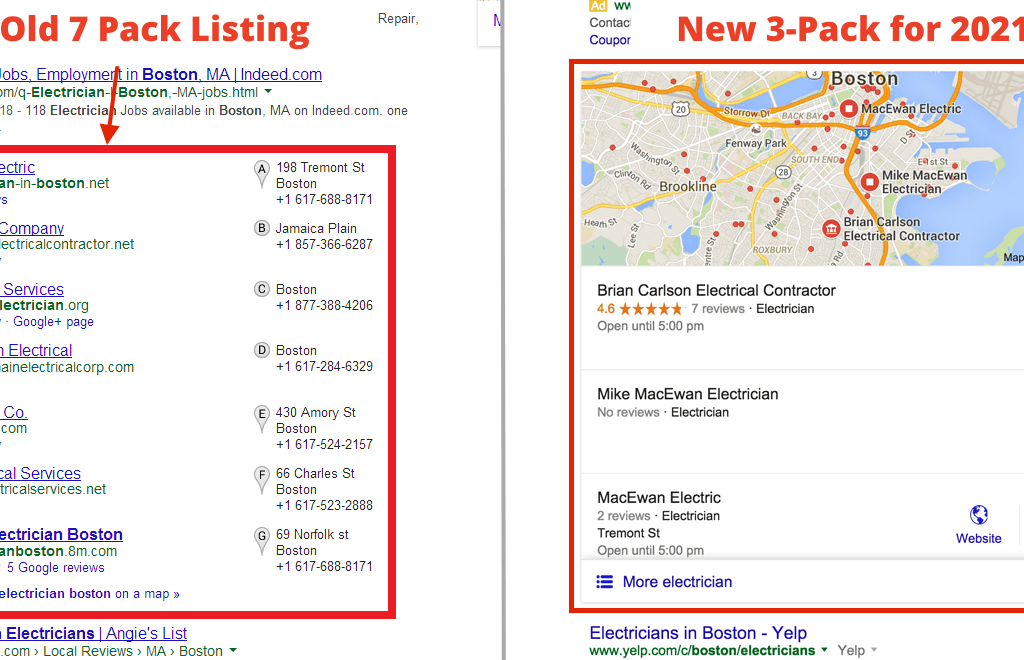Click map pin A beside 198 Tremont St

(262, 174)
